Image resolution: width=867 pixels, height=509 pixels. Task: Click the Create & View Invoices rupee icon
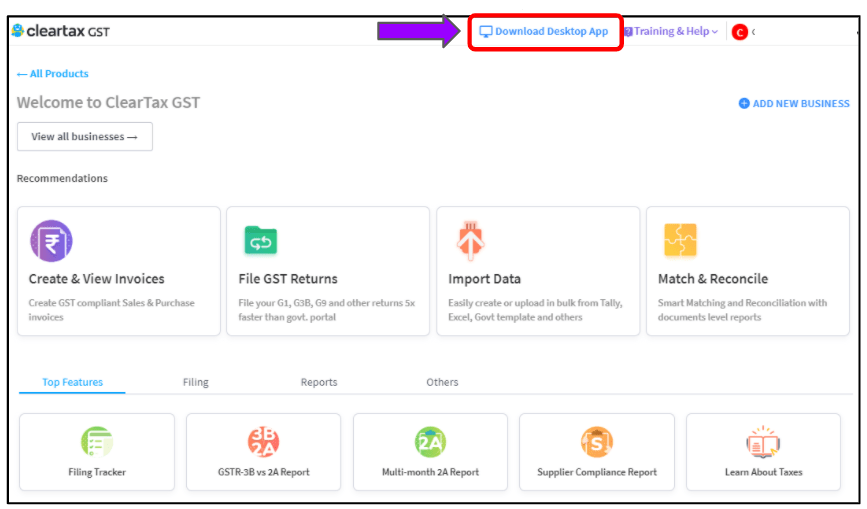click(x=51, y=241)
